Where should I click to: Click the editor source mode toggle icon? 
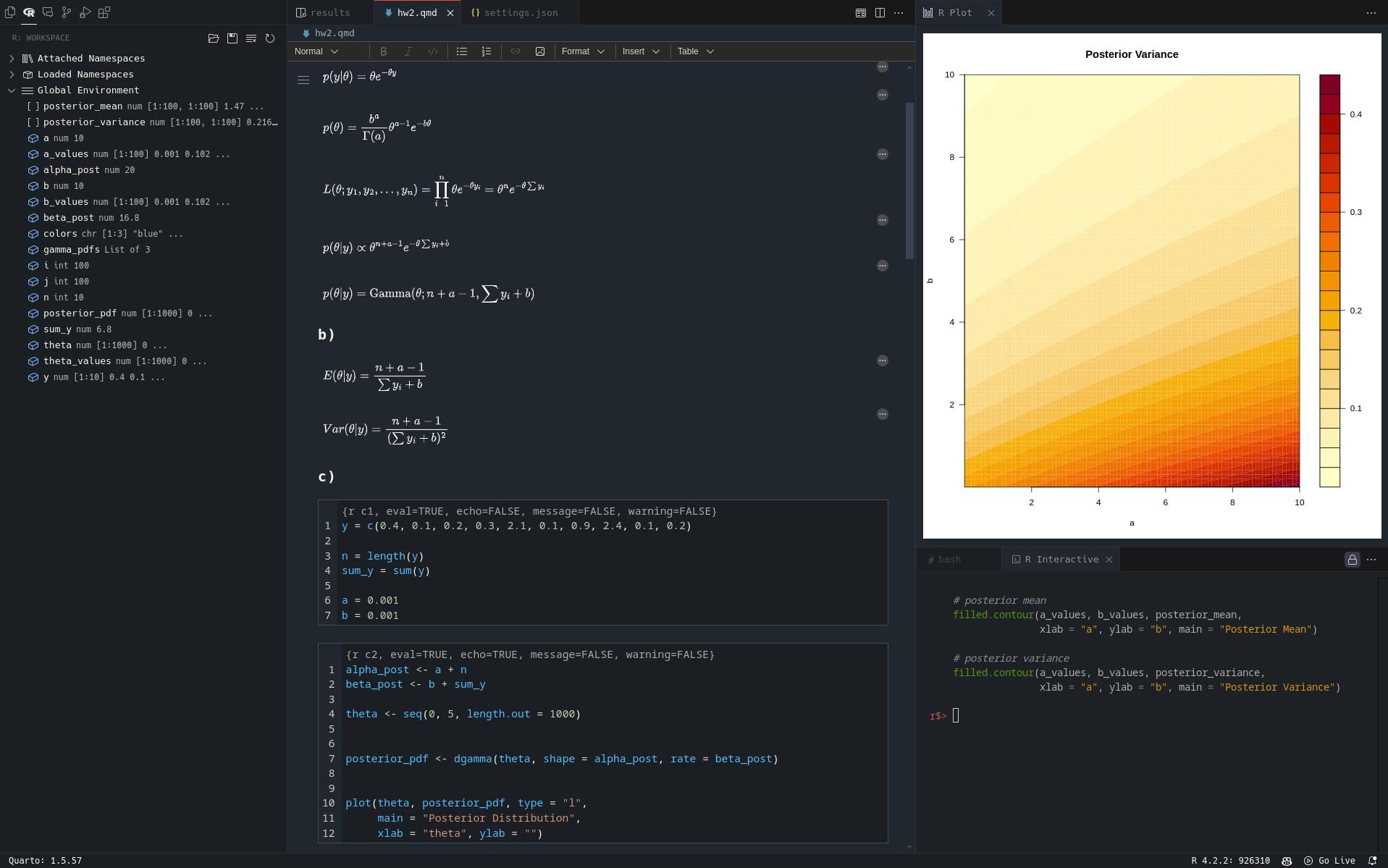pyautogui.click(x=861, y=13)
